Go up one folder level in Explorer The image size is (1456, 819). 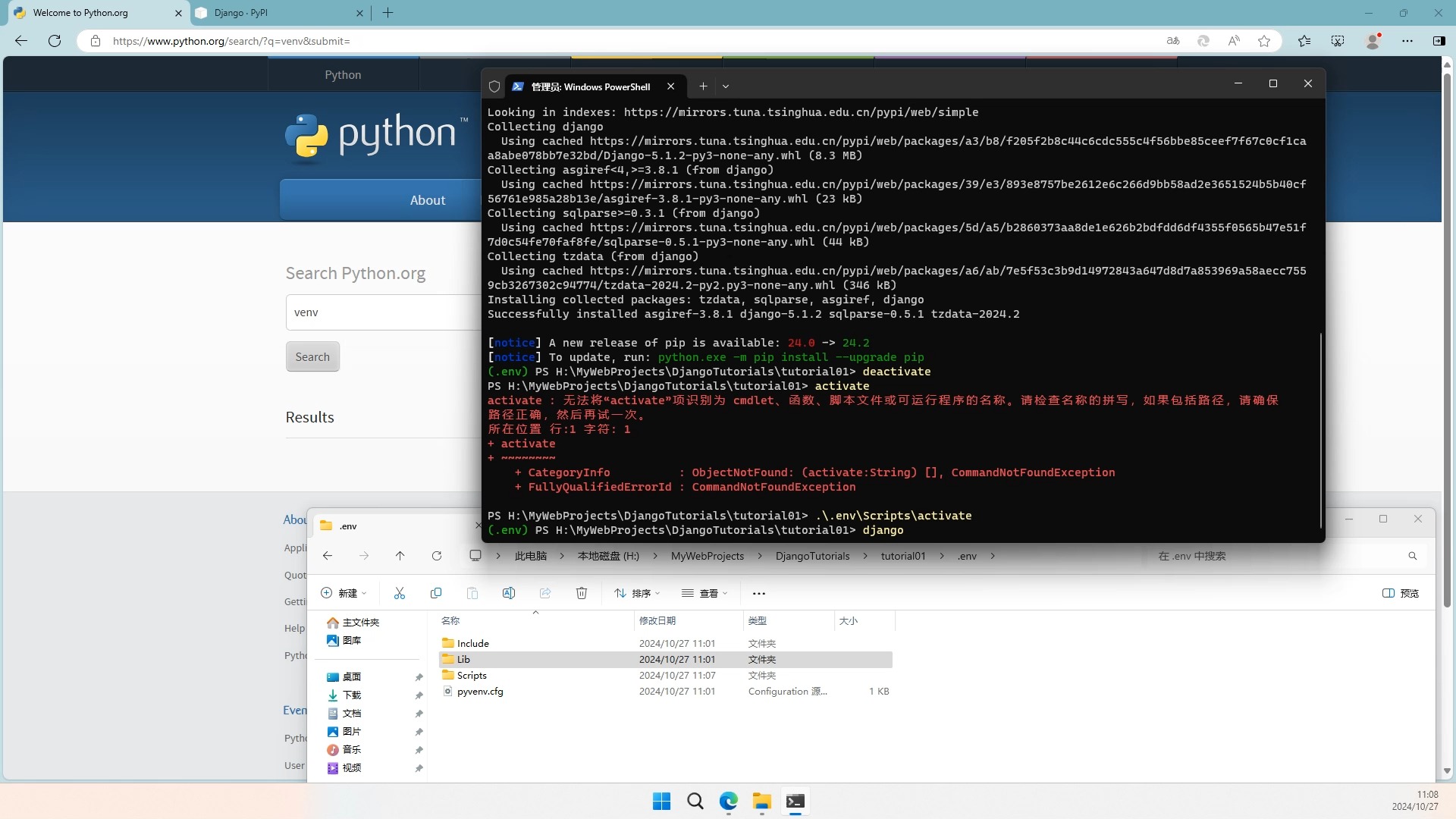point(400,556)
